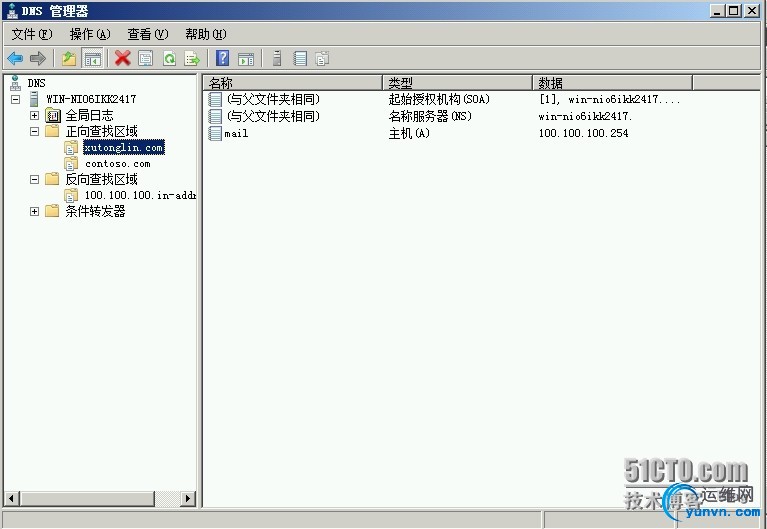Screen dimensions: 767x529
Task: Go forward with the grey arrow
Action: point(38,59)
